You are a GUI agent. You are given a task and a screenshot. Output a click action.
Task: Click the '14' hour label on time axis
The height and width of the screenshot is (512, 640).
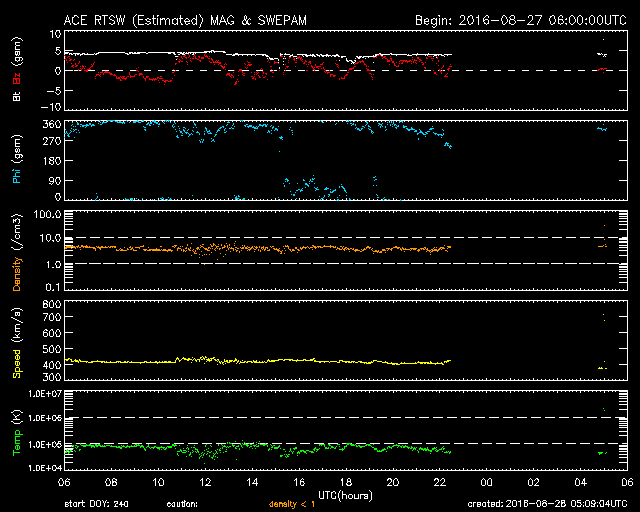[252, 483]
